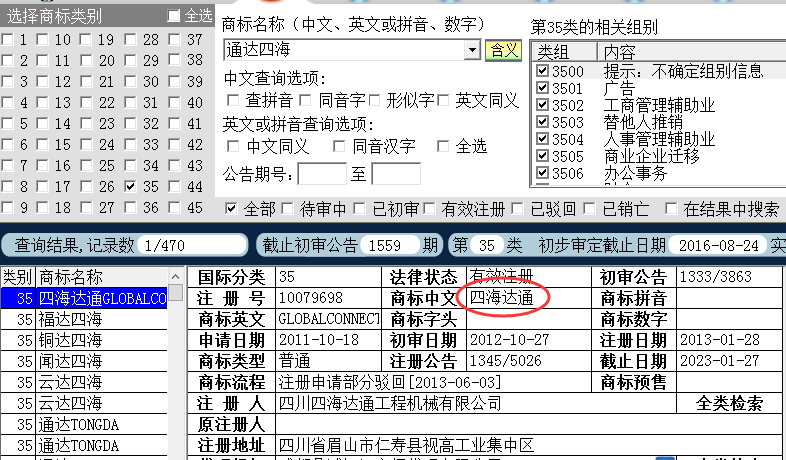Open the trademark name dropdown arrow
Image resolution: width=786 pixels, height=460 pixels.
pos(472,50)
